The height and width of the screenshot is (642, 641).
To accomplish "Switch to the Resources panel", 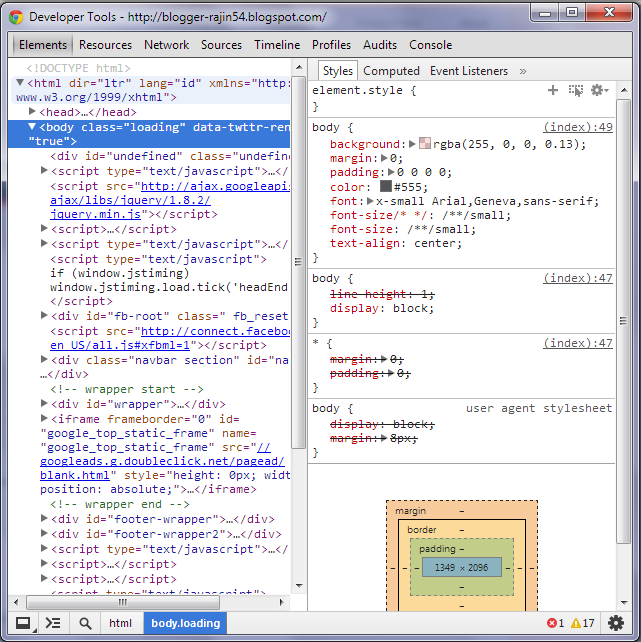I will [105, 45].
